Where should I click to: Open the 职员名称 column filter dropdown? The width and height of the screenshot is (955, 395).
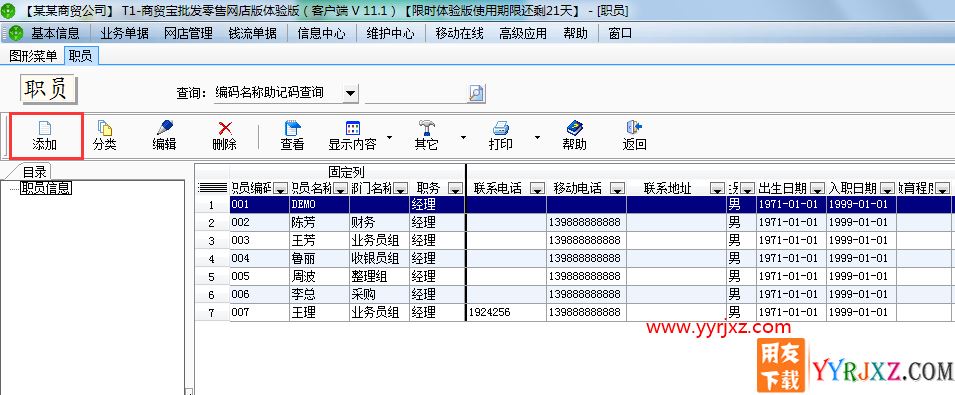click(x=340, y=189)
